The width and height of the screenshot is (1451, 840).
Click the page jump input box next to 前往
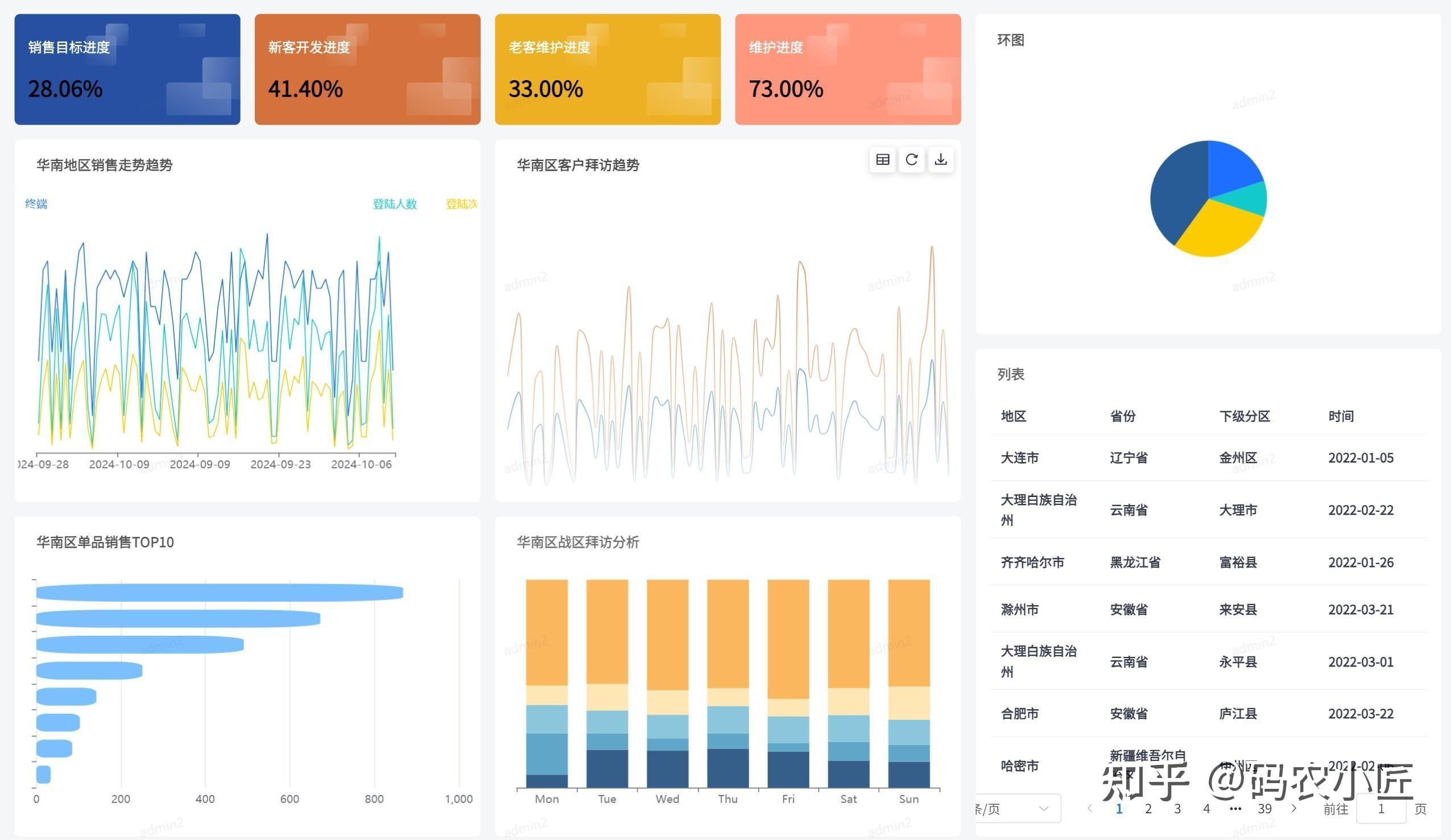(1380, 809)
